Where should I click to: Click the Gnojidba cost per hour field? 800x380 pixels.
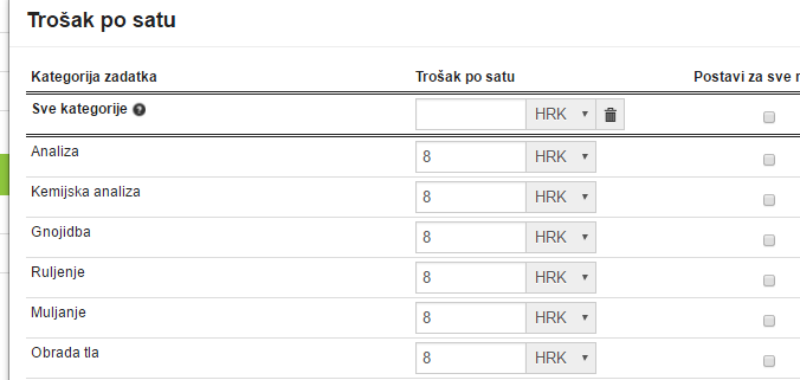(x=471, y=238)
